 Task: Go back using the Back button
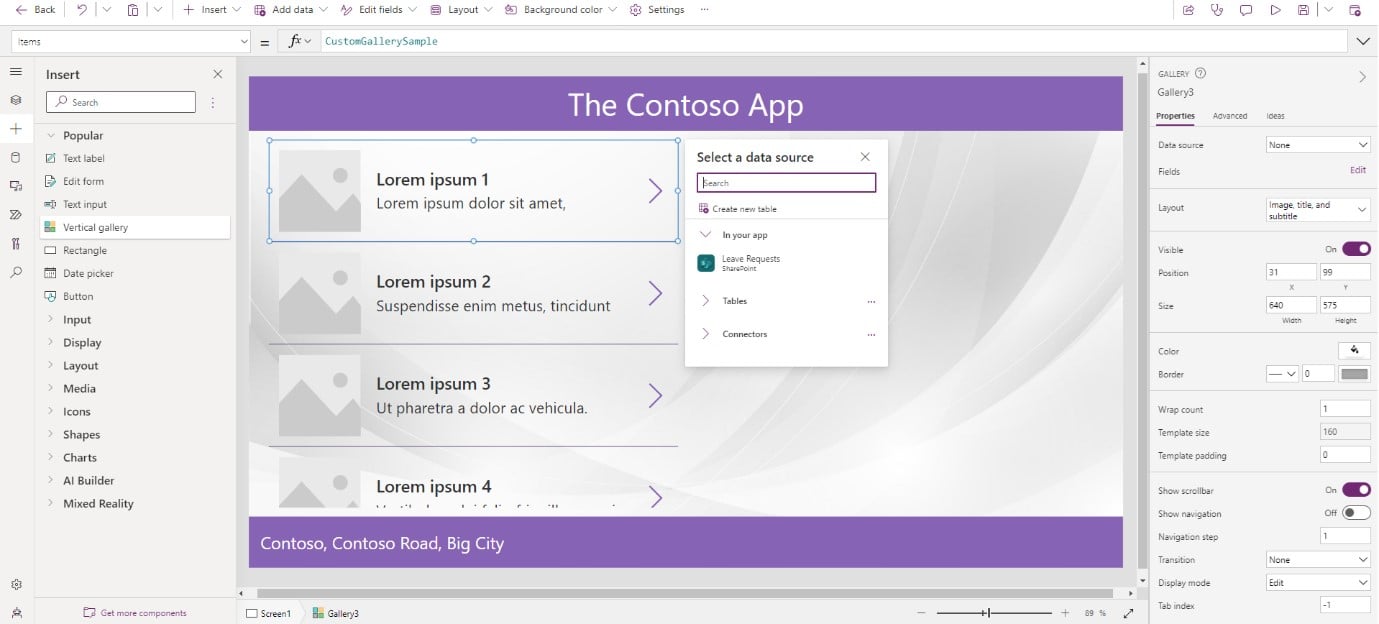coord(35,10)
